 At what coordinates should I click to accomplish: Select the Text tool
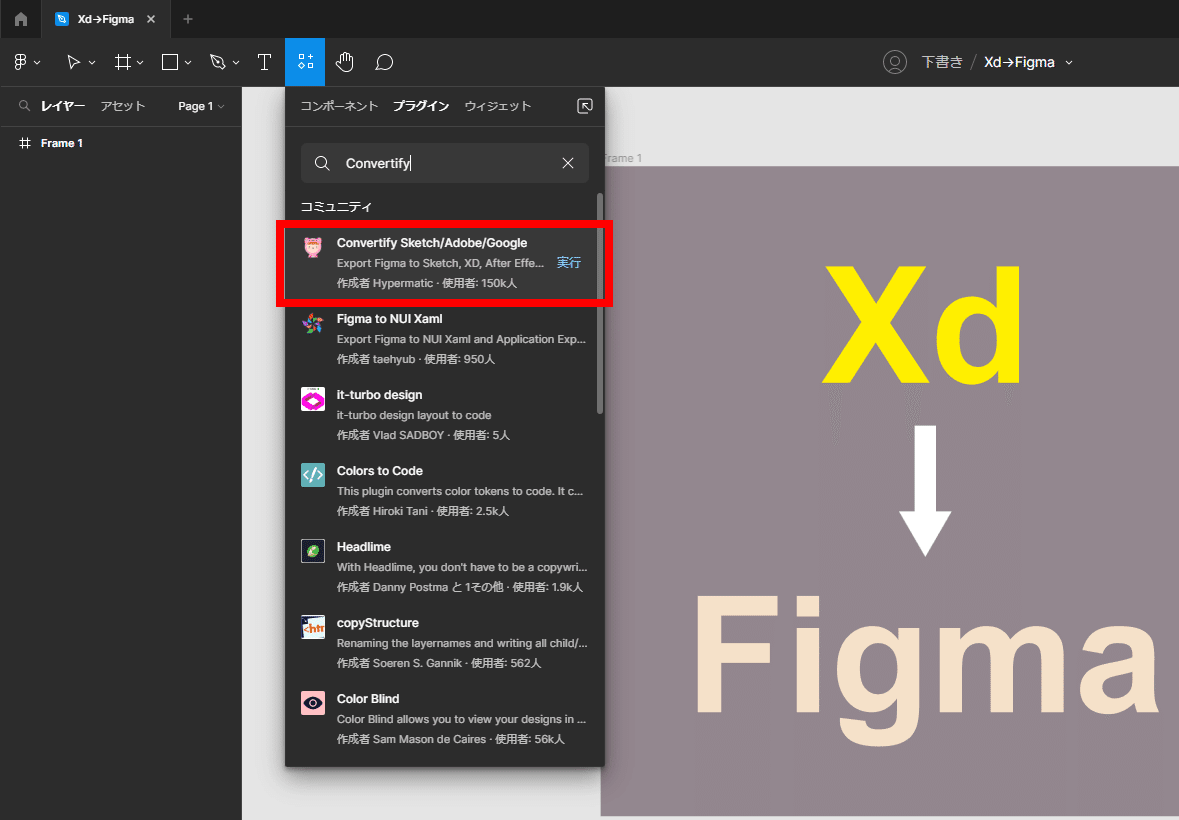[264, 61]
